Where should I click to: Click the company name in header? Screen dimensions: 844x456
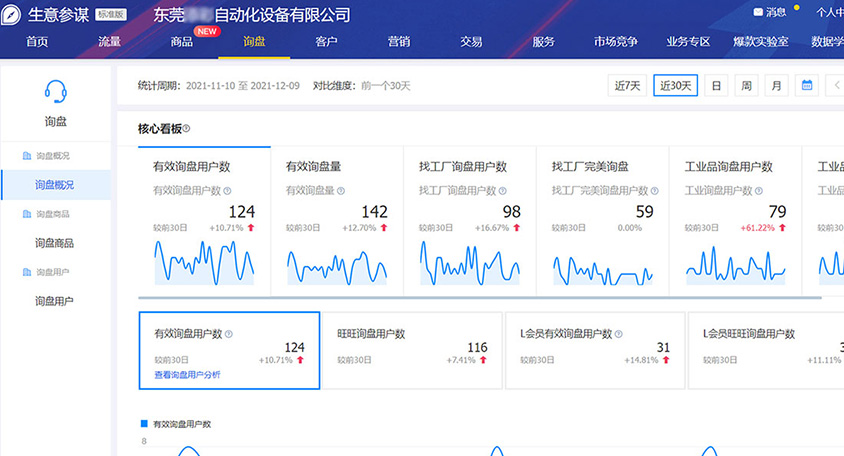252,15
